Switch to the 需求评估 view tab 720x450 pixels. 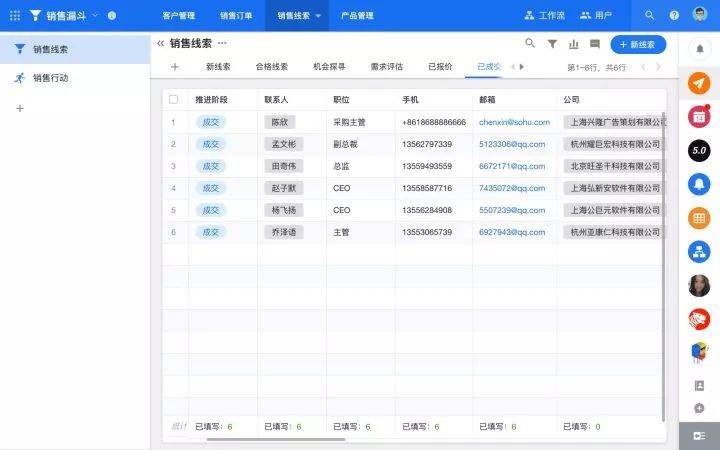[x=386, y=67]
